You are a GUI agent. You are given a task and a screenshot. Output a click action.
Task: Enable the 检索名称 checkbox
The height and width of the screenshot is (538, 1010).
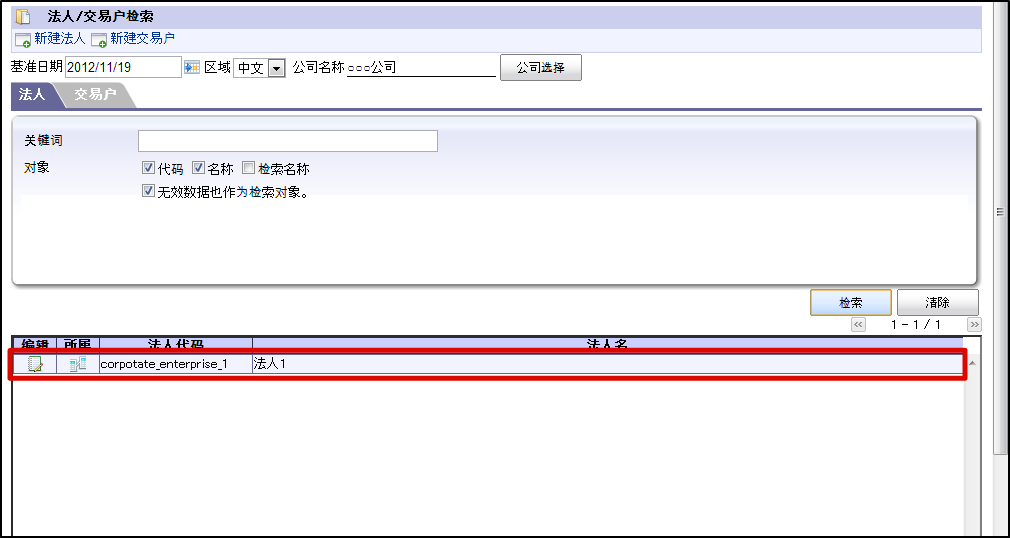click(249, 168)
